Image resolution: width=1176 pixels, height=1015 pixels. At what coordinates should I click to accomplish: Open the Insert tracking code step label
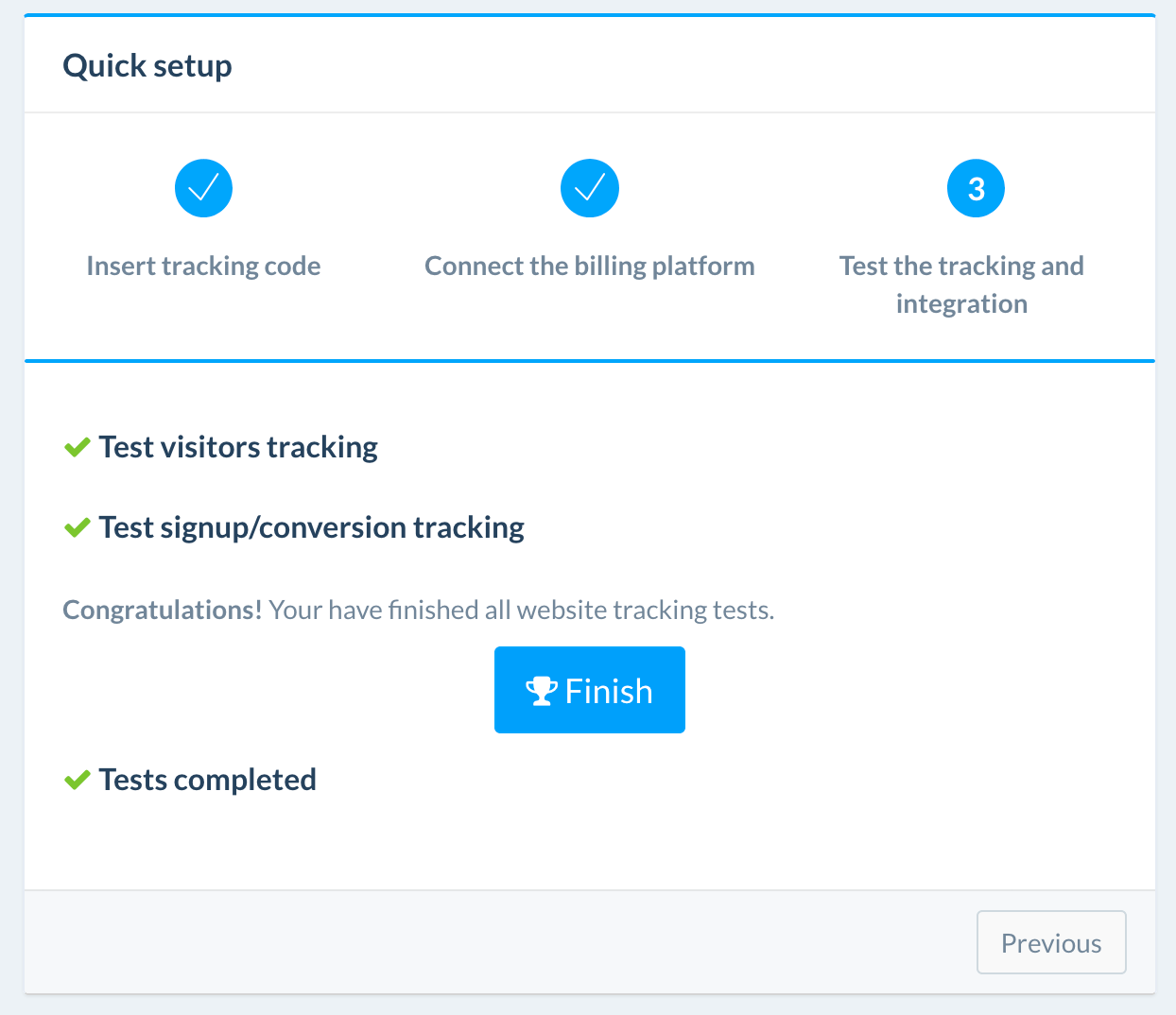click(x=203, y=267)
